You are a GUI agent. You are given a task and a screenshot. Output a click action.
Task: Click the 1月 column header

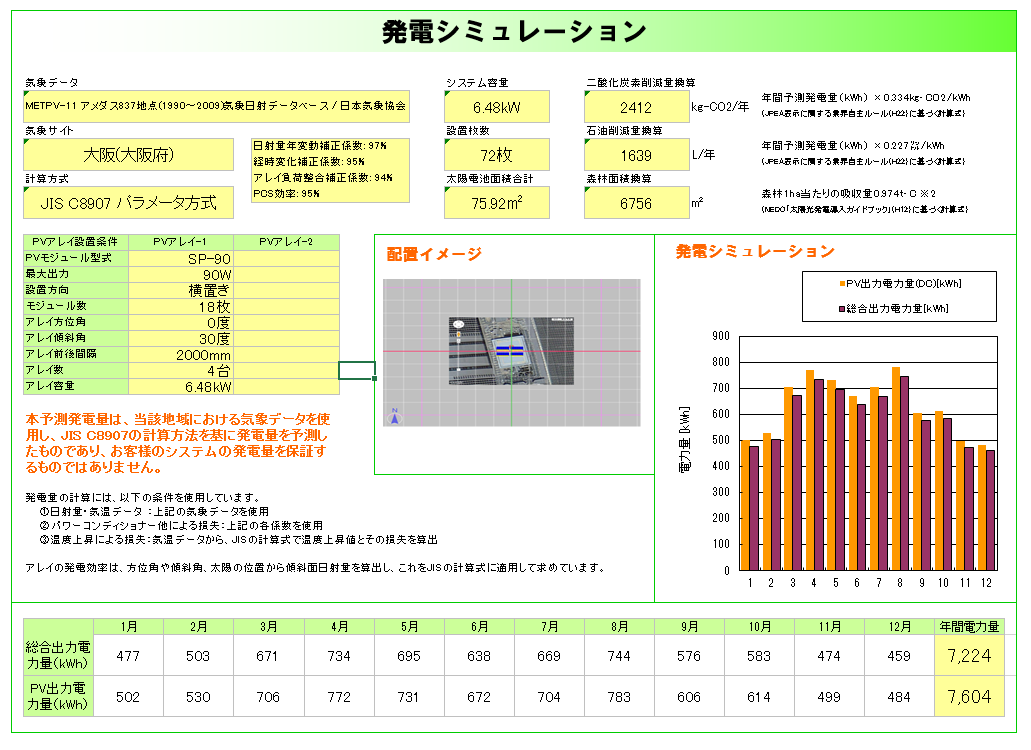click(129, 626)
